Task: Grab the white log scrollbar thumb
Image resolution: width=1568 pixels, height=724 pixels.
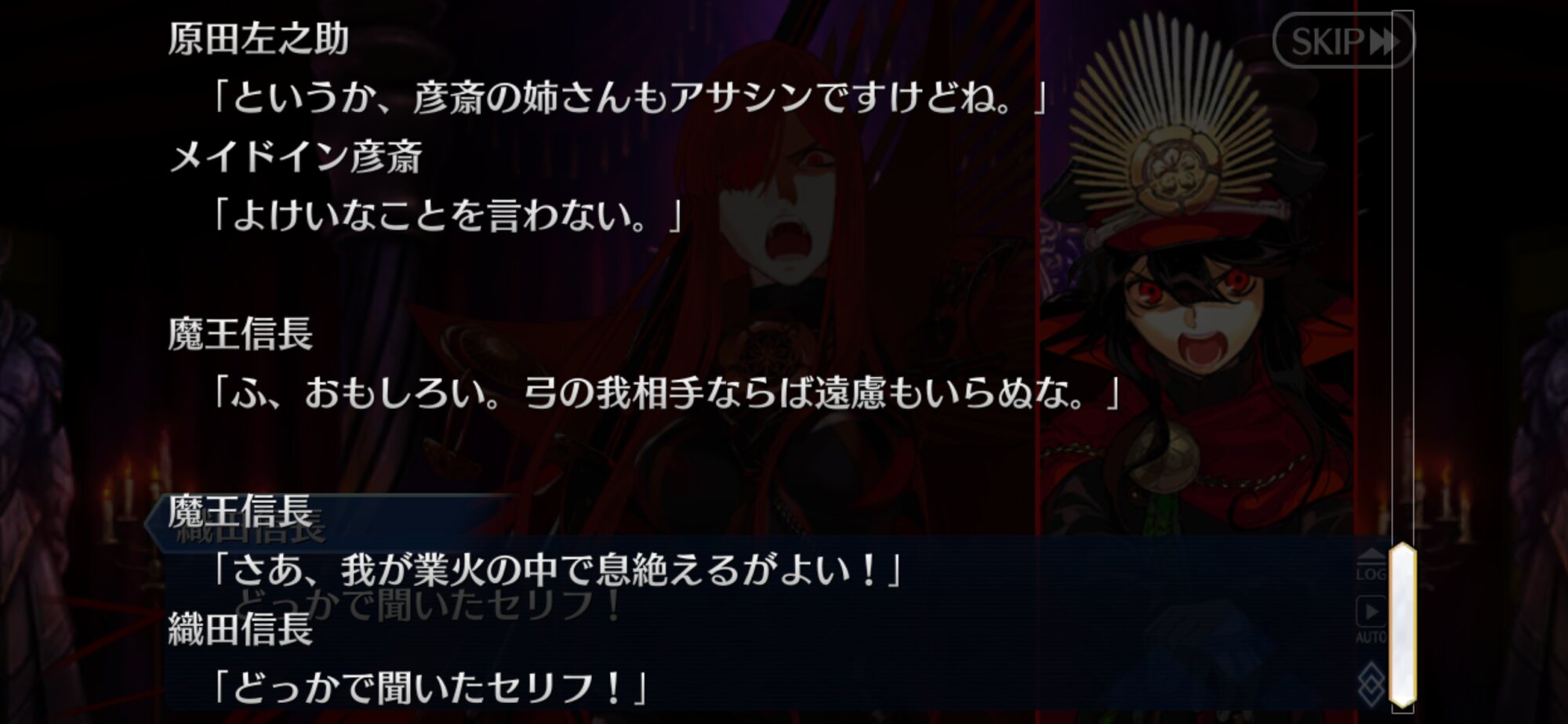Action: 1403,624
